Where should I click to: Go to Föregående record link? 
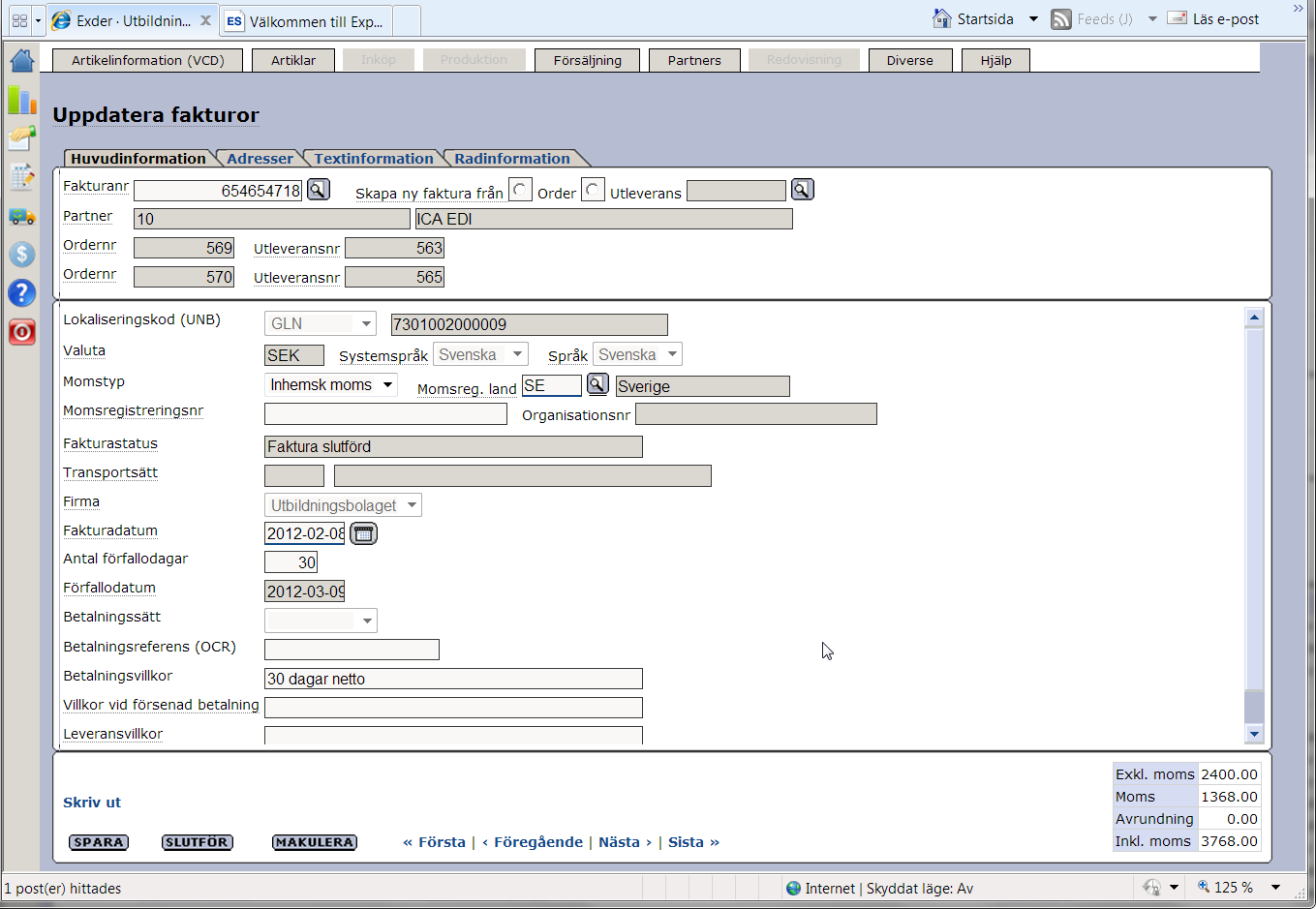533,842
